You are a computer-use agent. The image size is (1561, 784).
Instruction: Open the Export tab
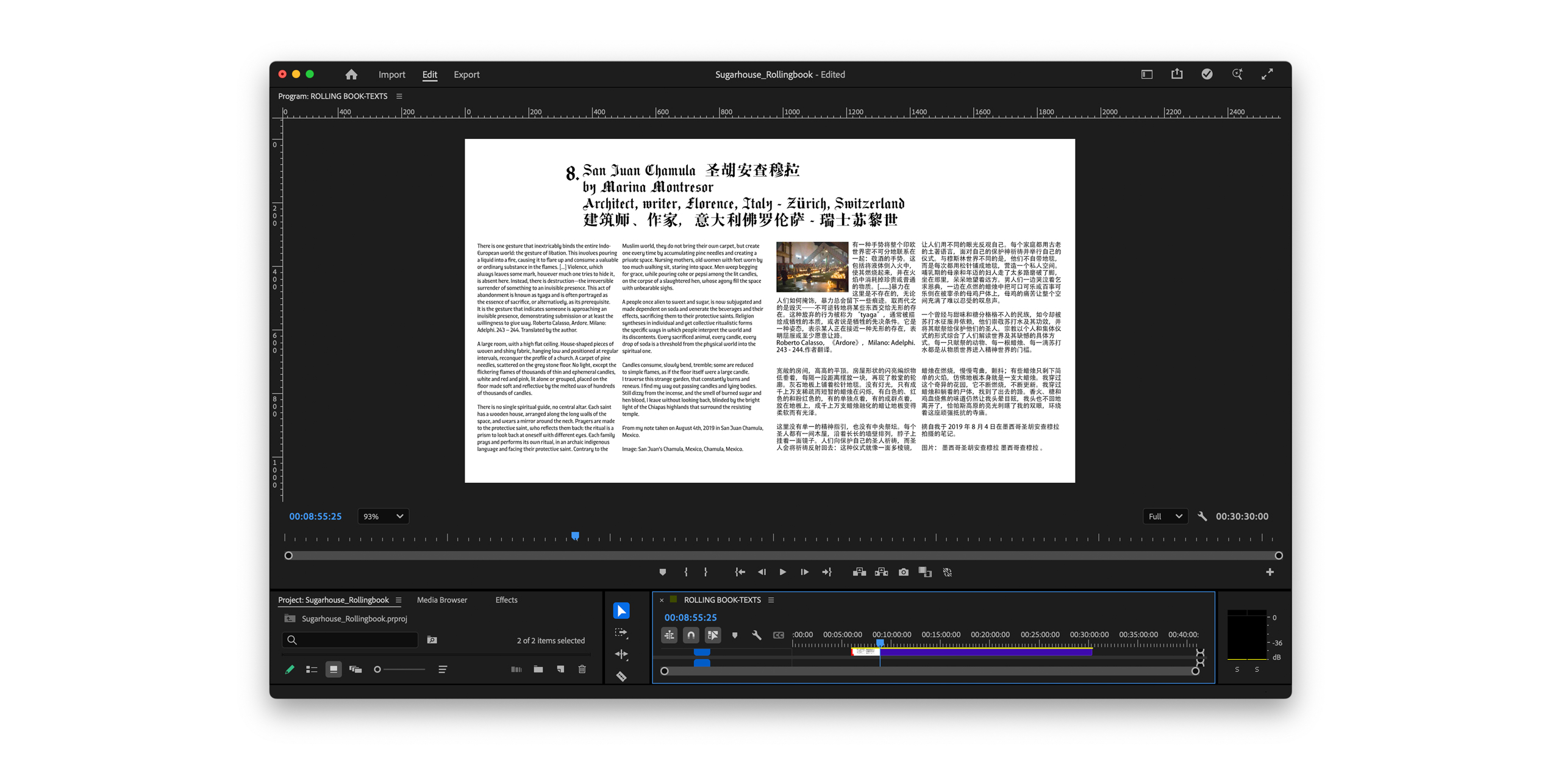466,74
